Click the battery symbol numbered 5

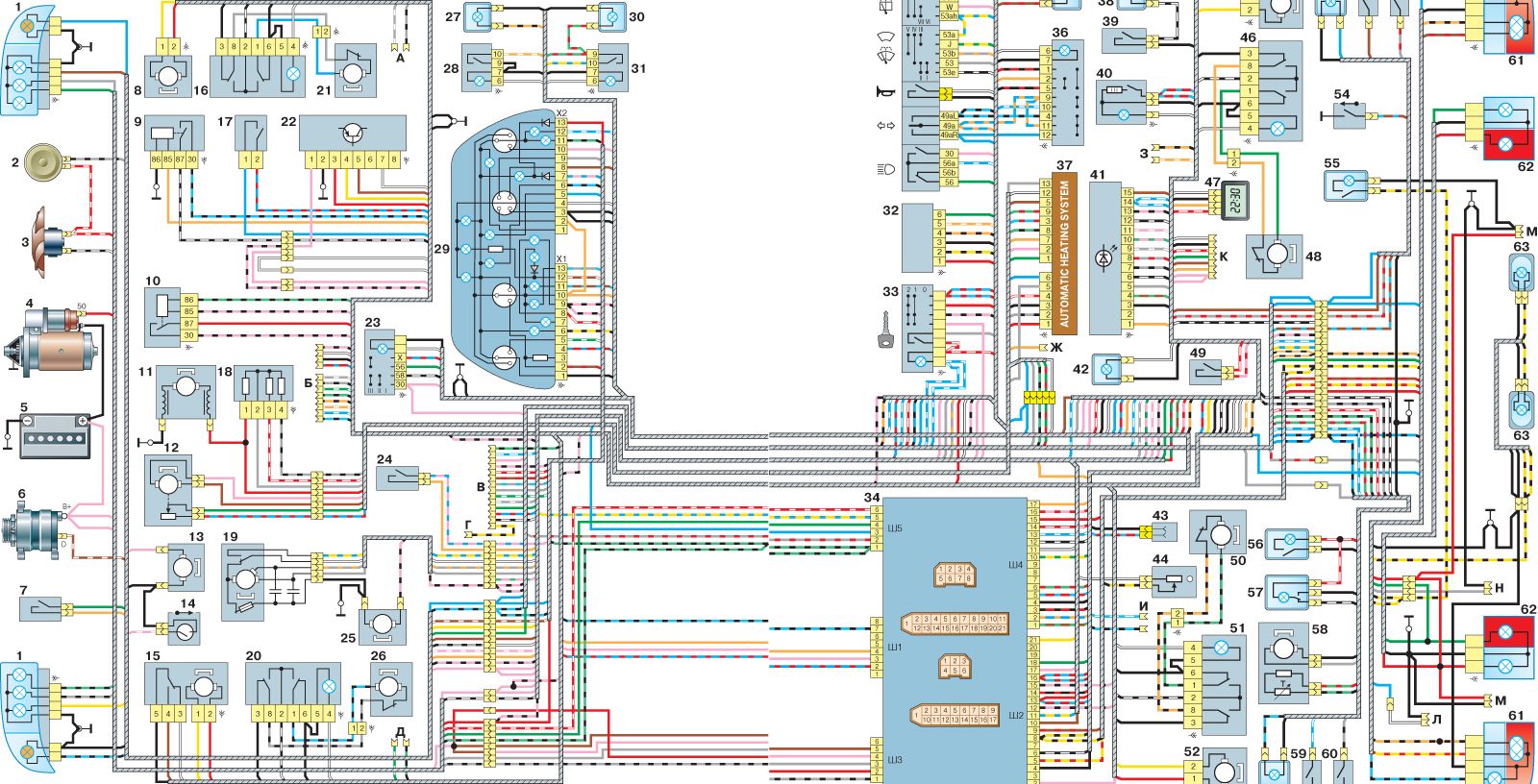coord(55,435)
